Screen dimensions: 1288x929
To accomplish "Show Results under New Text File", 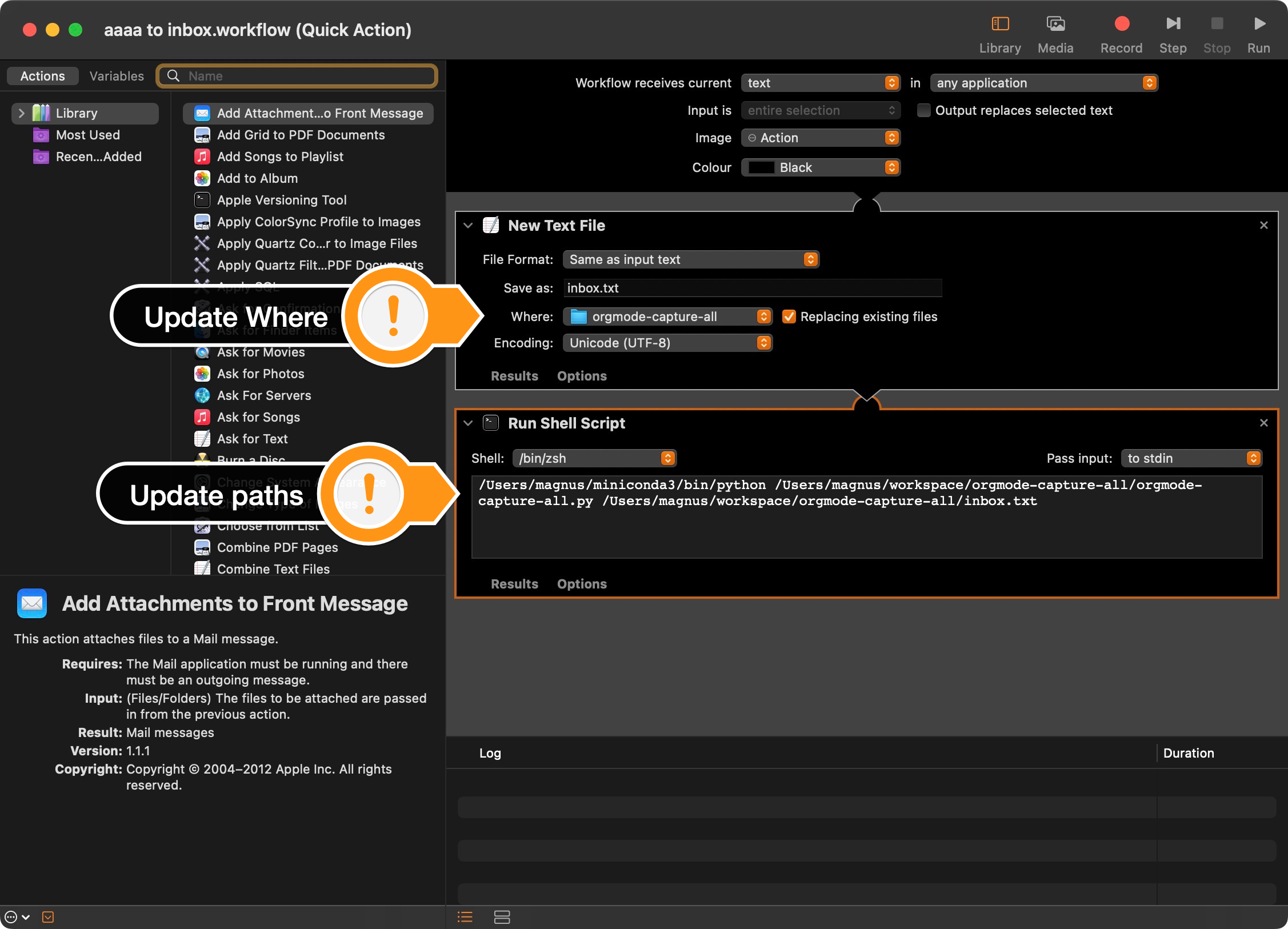I will tap(514, 376).
